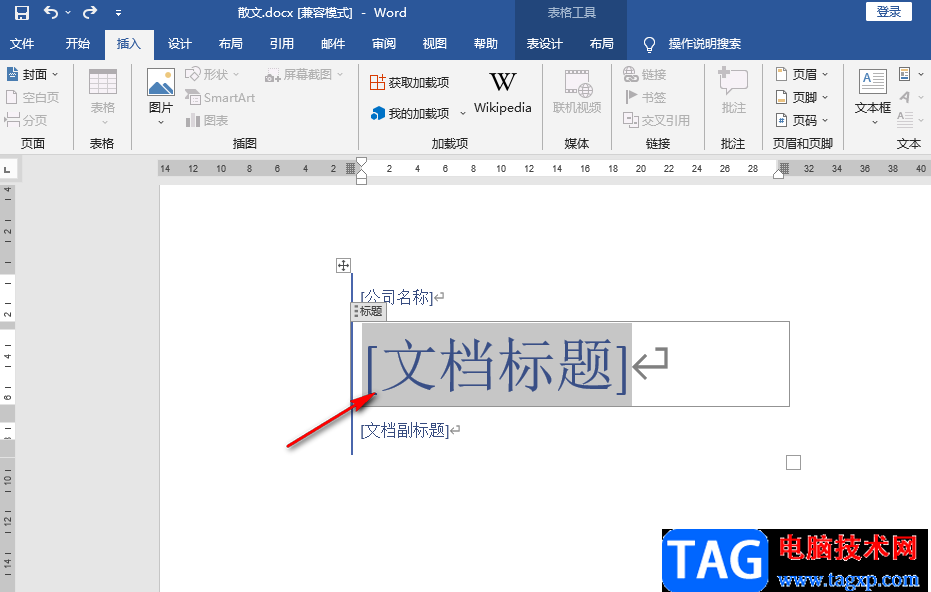Click the drop cap icon in 文本 group
This screenshot has width=931, height=592.
[905, 119]
